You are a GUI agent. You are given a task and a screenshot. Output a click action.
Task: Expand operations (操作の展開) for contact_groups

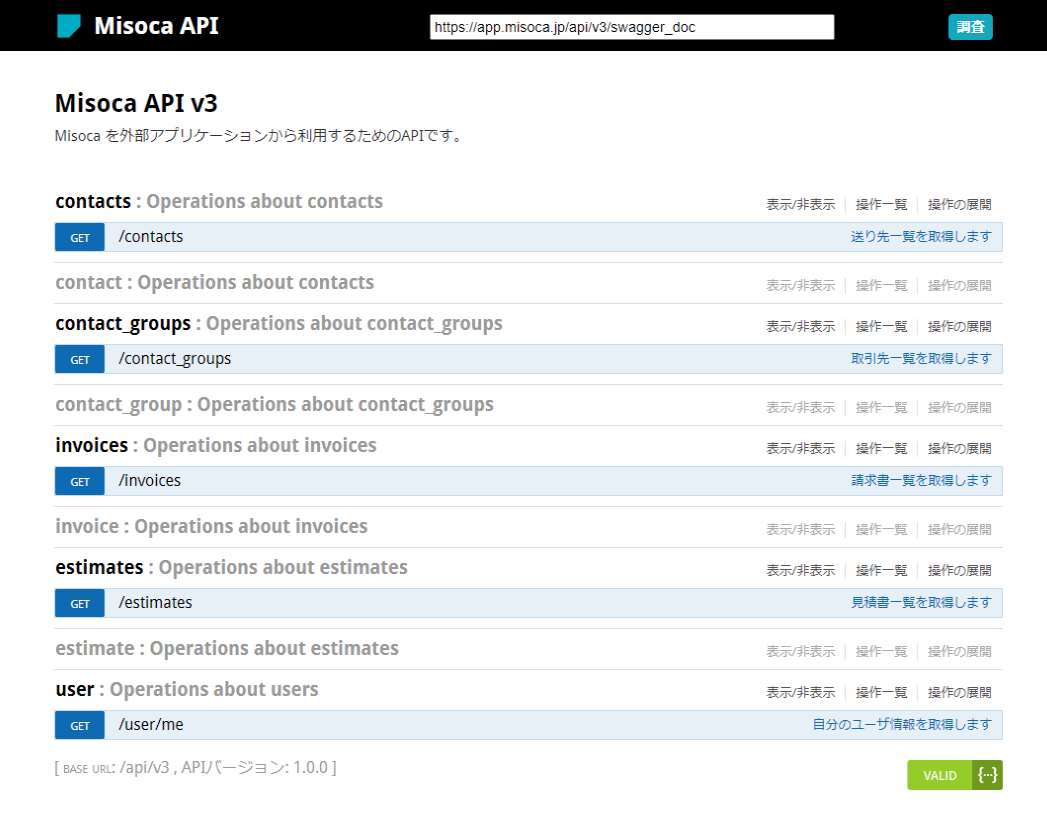click(959, 326)
